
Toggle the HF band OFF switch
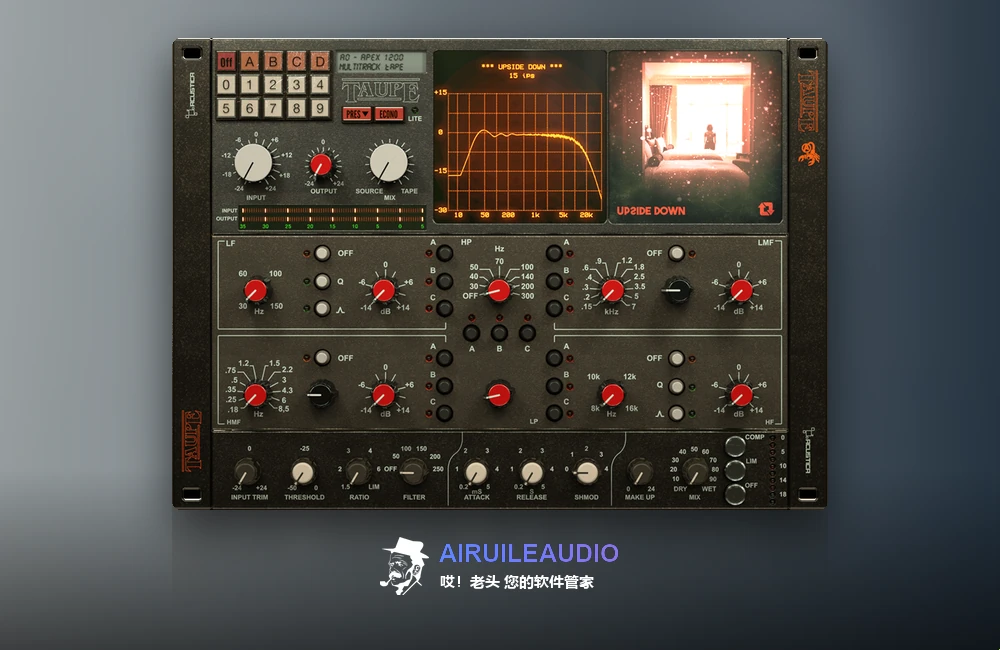click(677, 358)
